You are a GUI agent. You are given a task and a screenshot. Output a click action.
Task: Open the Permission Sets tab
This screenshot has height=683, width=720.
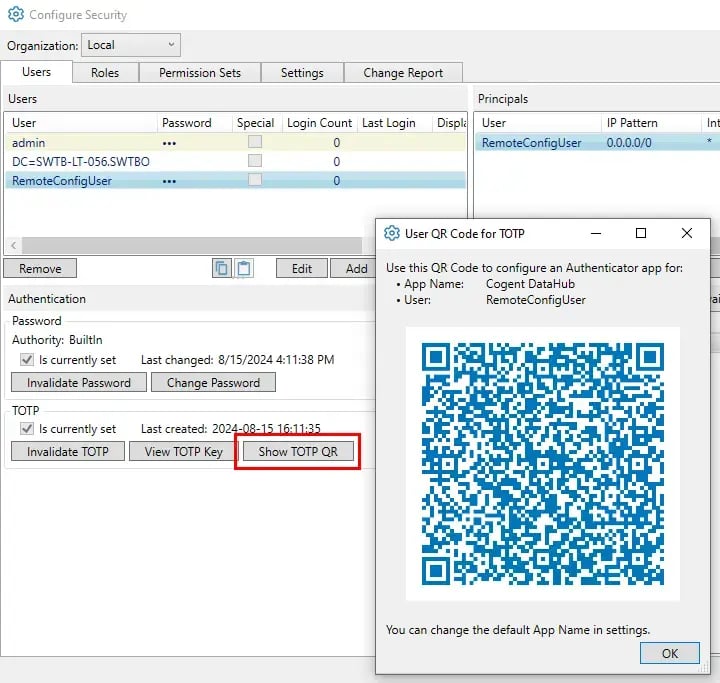point(200,73)
